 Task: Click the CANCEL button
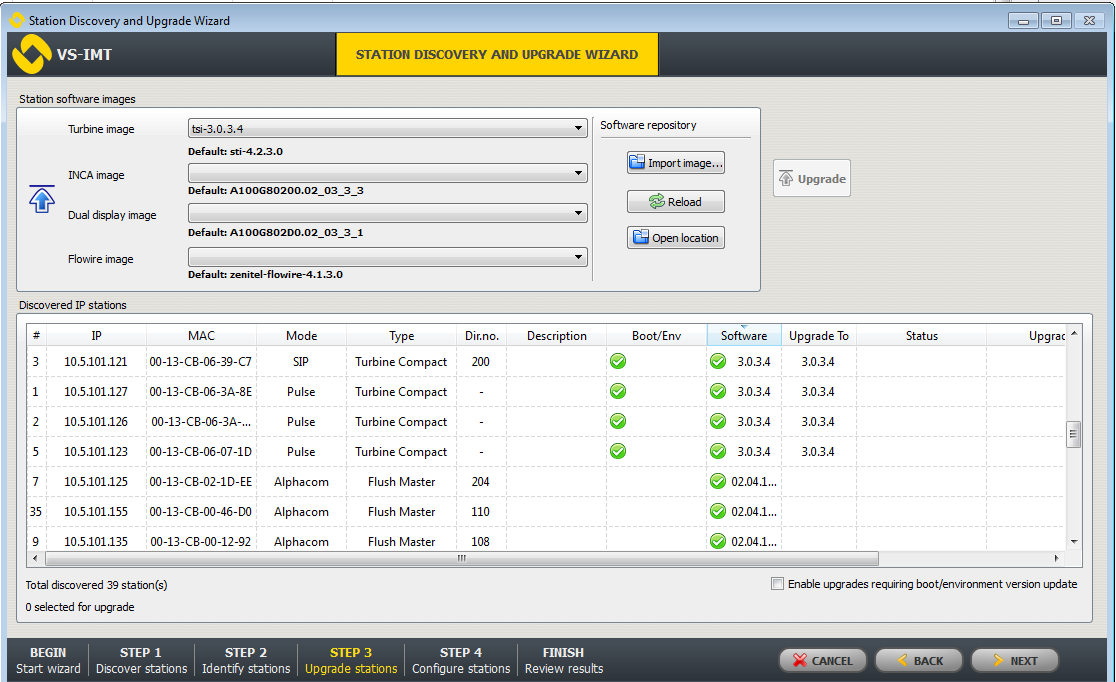coord(822,661)
